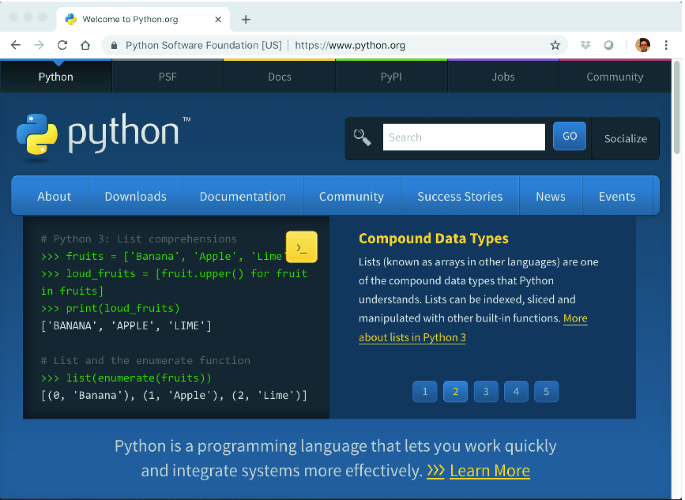Expand the Socialize menu
The width and height of the screenshot is (685, 500).
[625, 138]
